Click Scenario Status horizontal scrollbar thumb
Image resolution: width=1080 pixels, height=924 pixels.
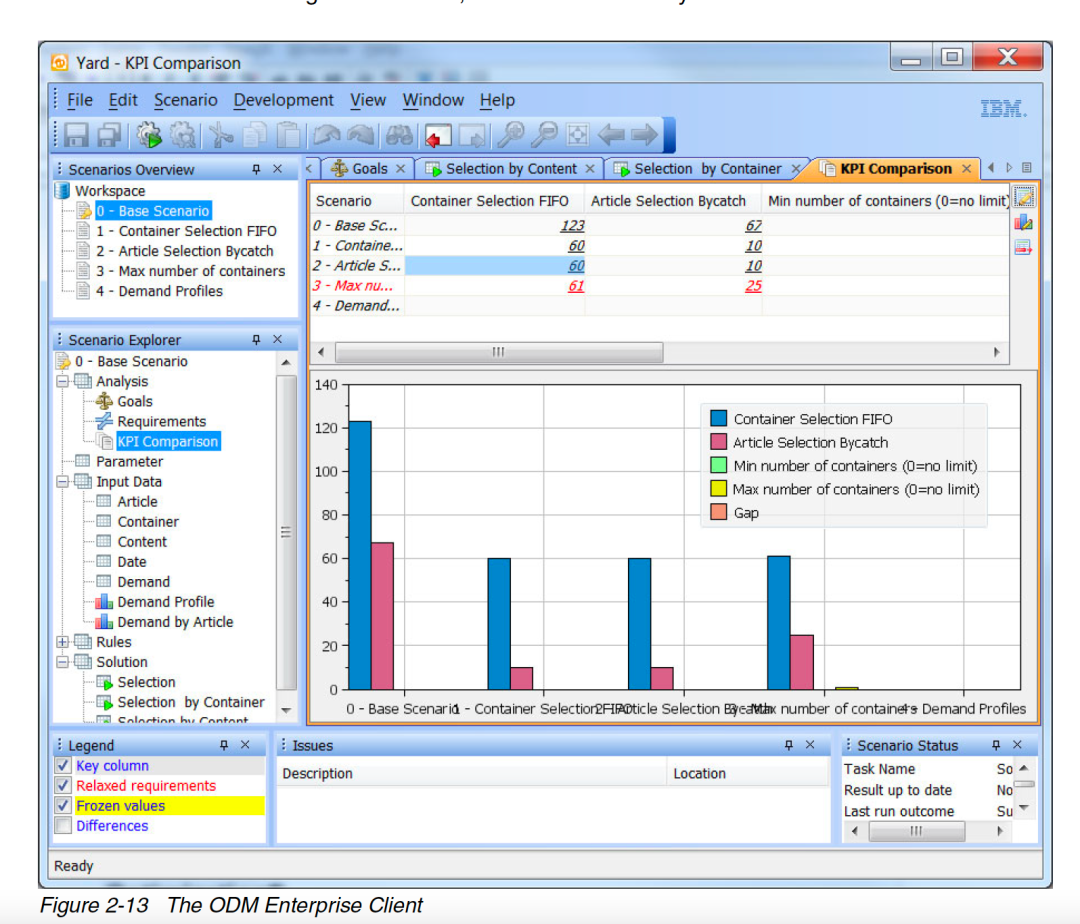[916, 831]
